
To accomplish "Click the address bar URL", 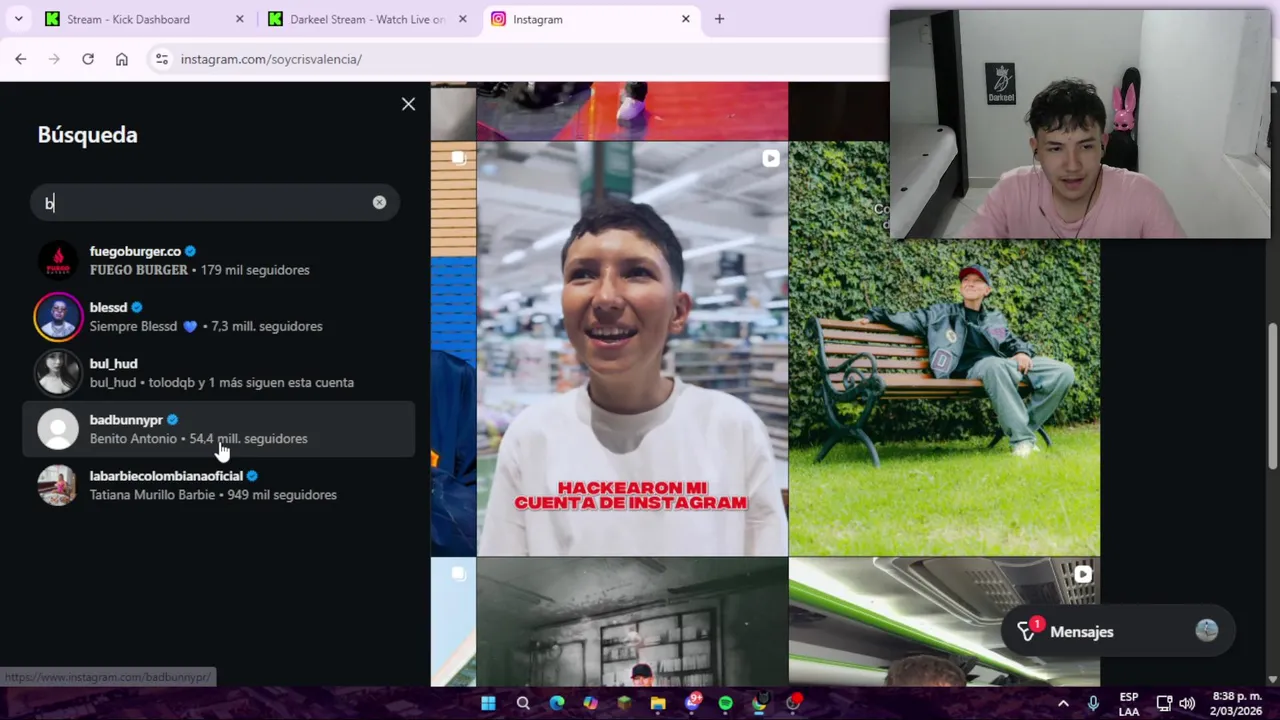I will 271,59.
